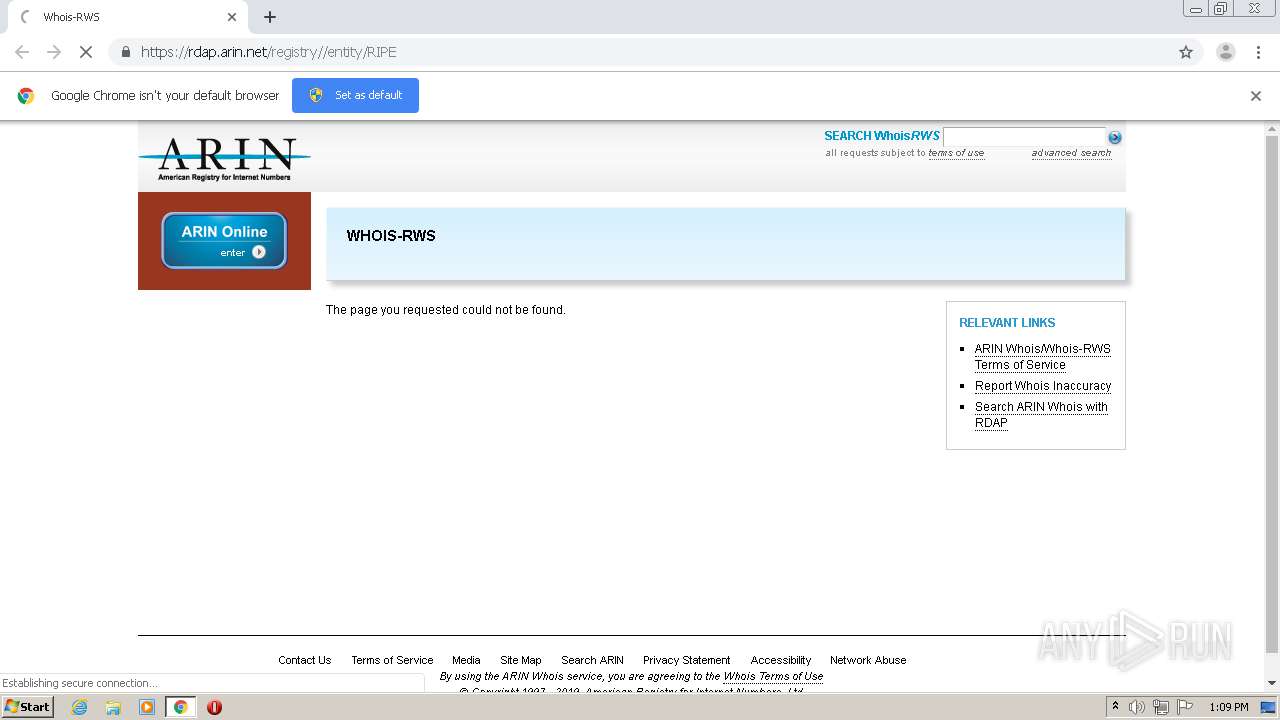The image size is (1280, 720).
Task: Show hidden system tray icons
Action: tap(1115, 707)
